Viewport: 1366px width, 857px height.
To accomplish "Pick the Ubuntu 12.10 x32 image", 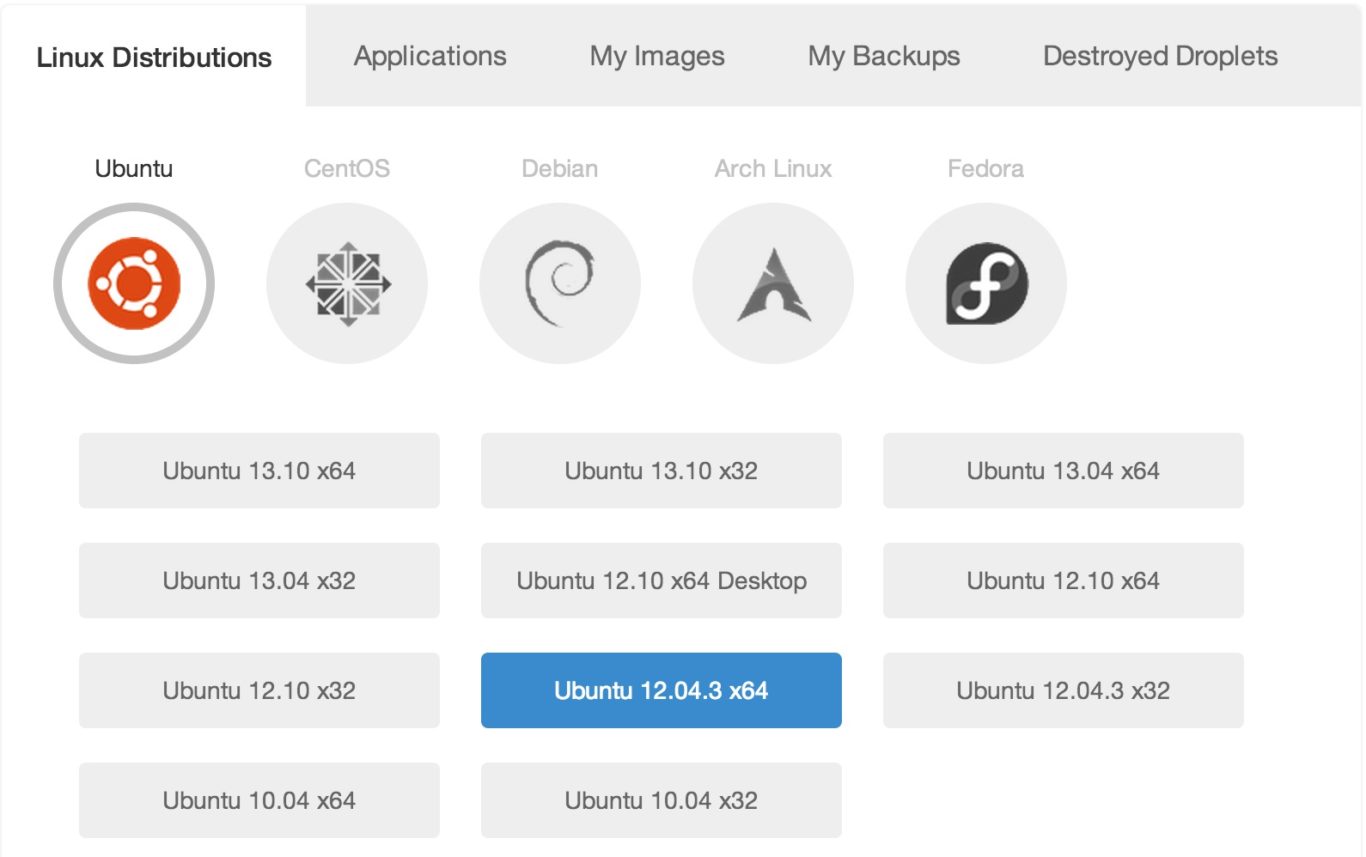I will coord(259,690).
